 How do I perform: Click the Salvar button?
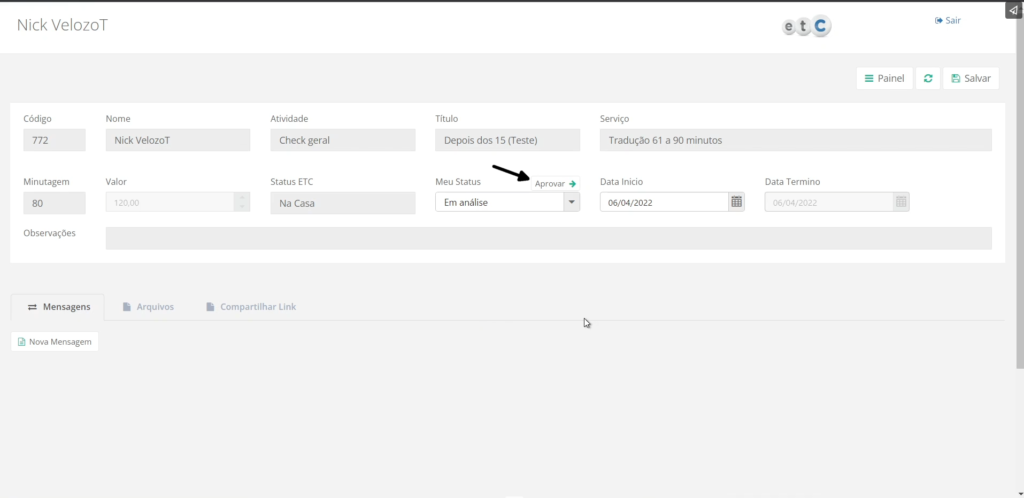(970, 79)
